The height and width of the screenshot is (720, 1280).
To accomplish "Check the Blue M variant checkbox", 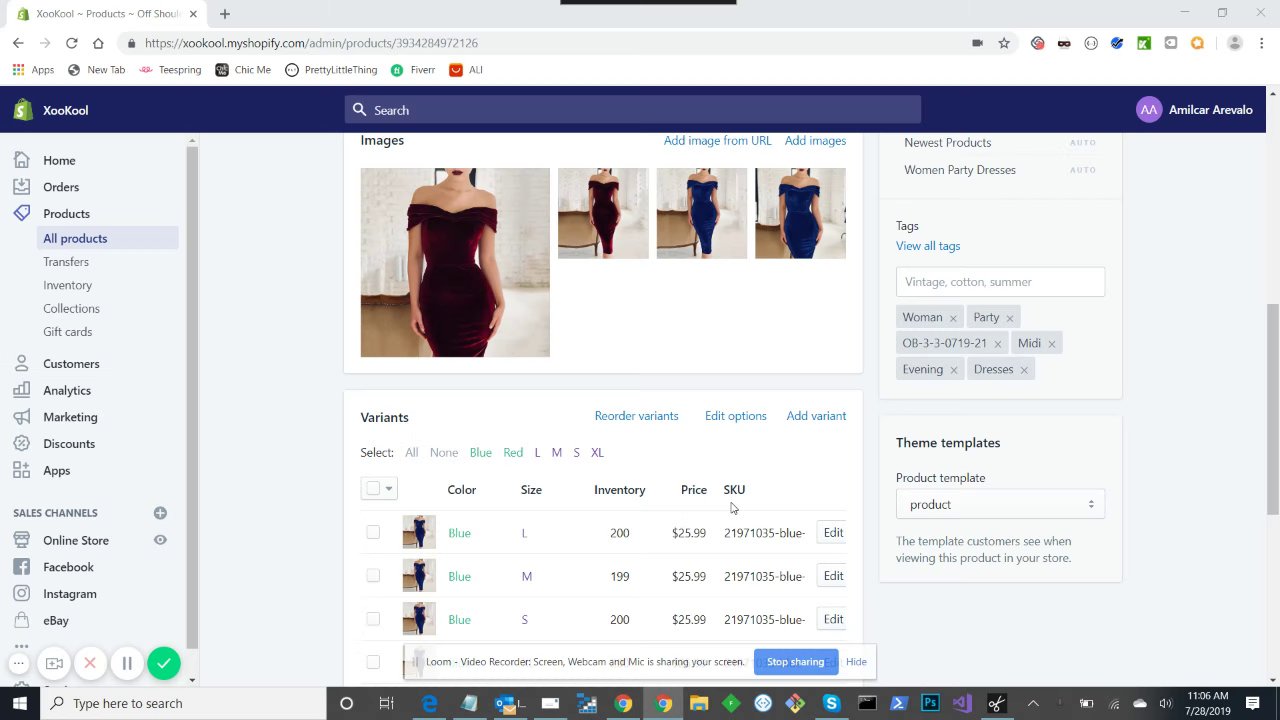I will pos(373,576).
